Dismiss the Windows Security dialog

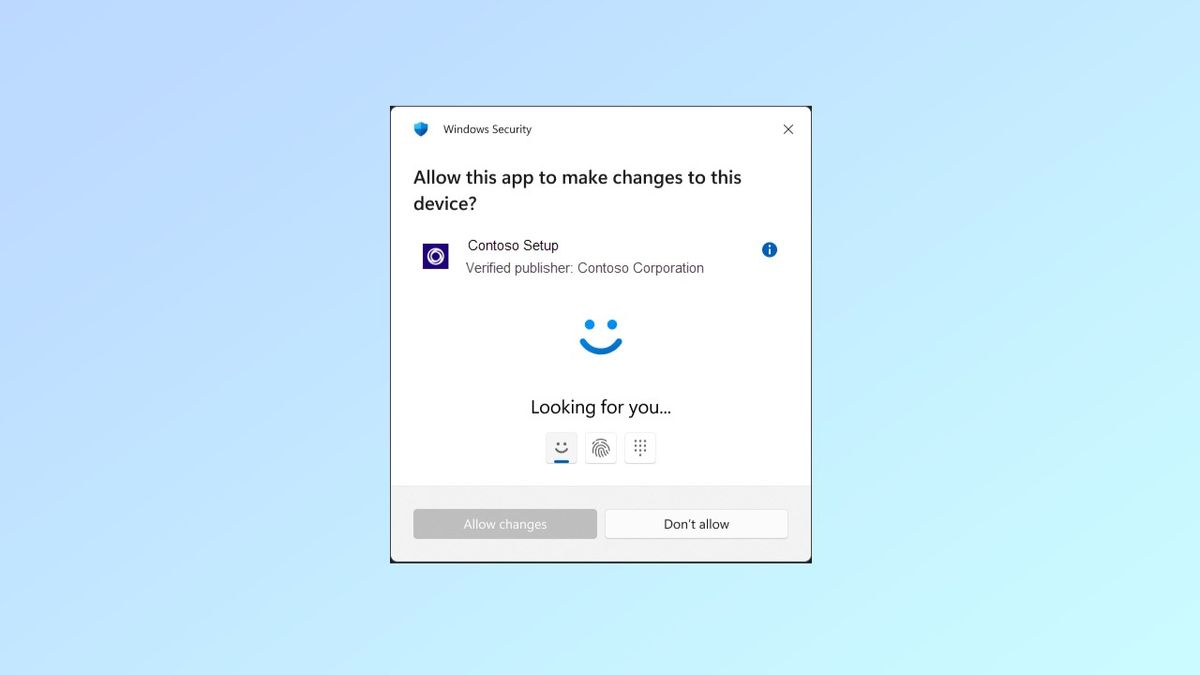(788, 129)
